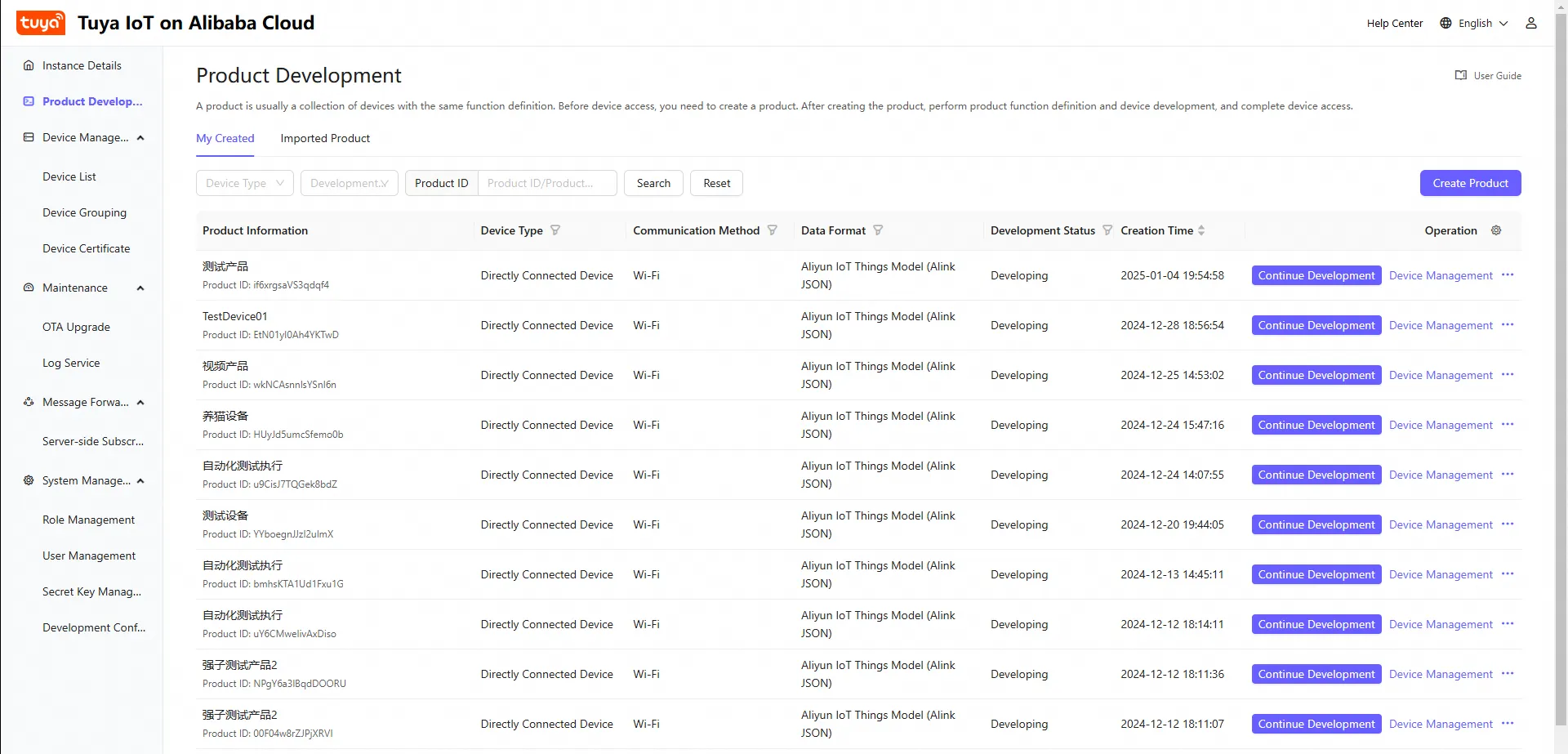
Task: Open User Guide link
Action: pos(1488,75)
